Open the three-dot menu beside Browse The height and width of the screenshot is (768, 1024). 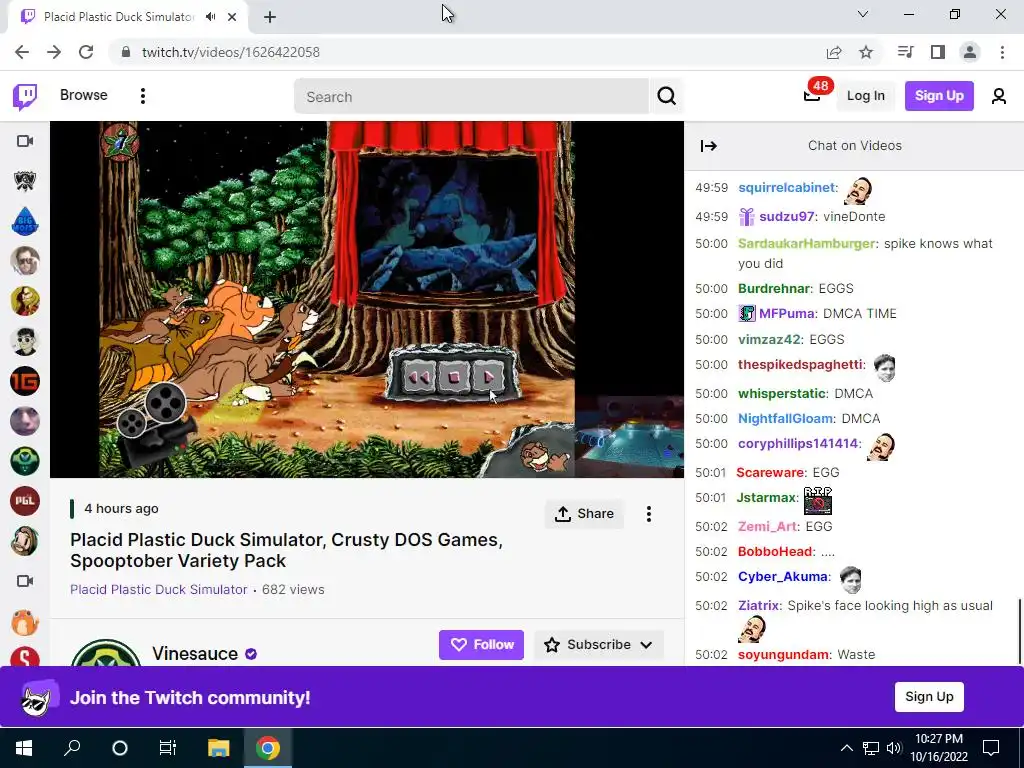point(142,96)
